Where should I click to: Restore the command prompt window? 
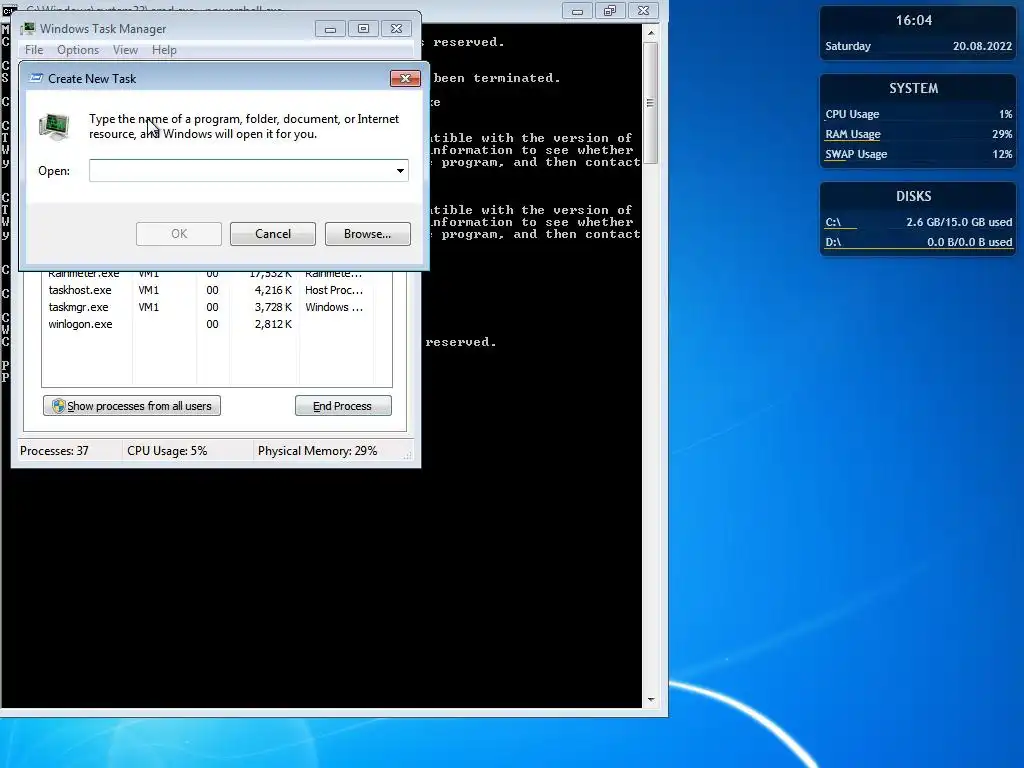coord(610,11)
